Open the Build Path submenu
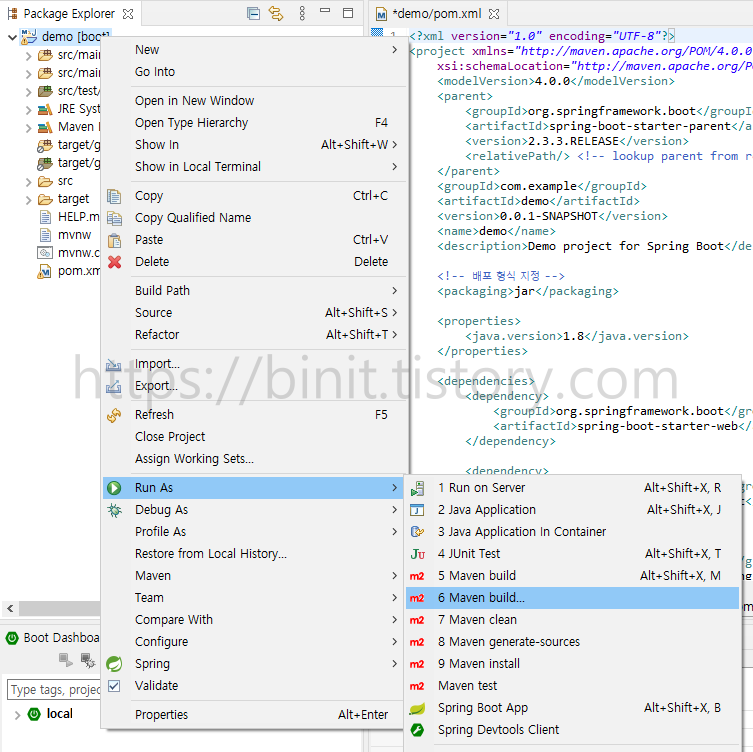Image resolution: width=753 pixels, height=752 pixels. pos(254,291)
